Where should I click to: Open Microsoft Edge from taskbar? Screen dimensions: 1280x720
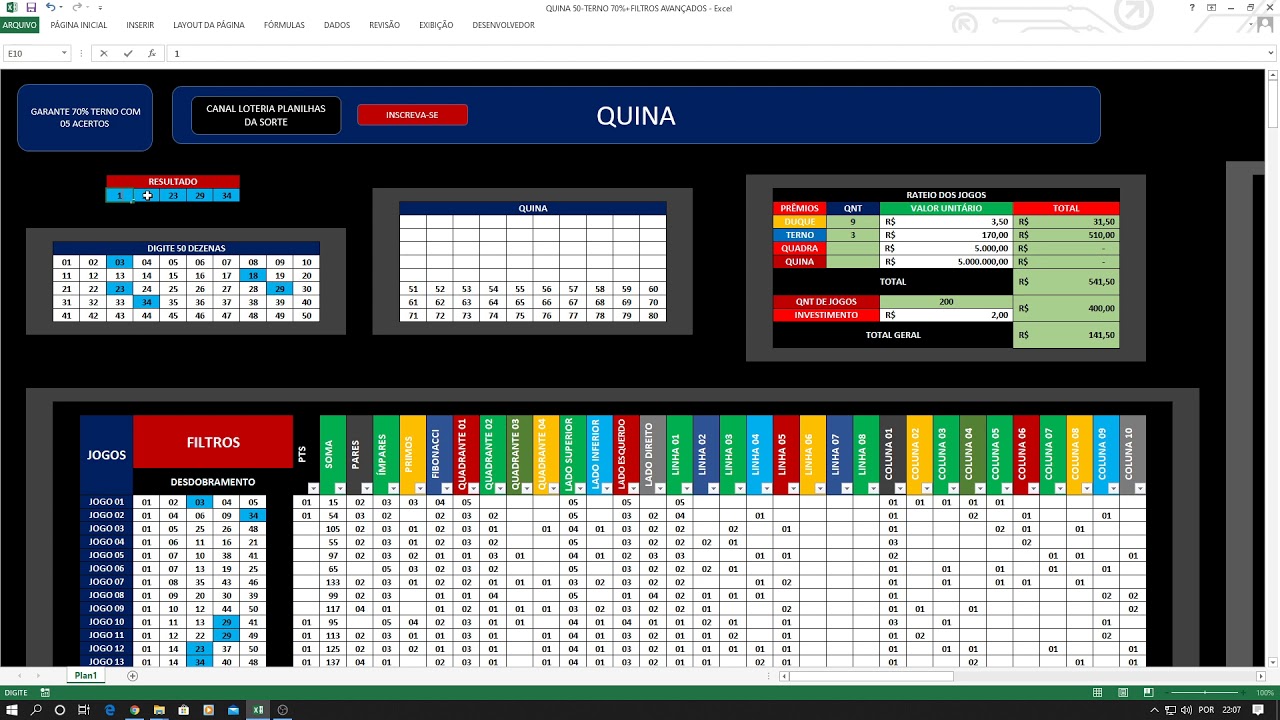click(109, 710)
